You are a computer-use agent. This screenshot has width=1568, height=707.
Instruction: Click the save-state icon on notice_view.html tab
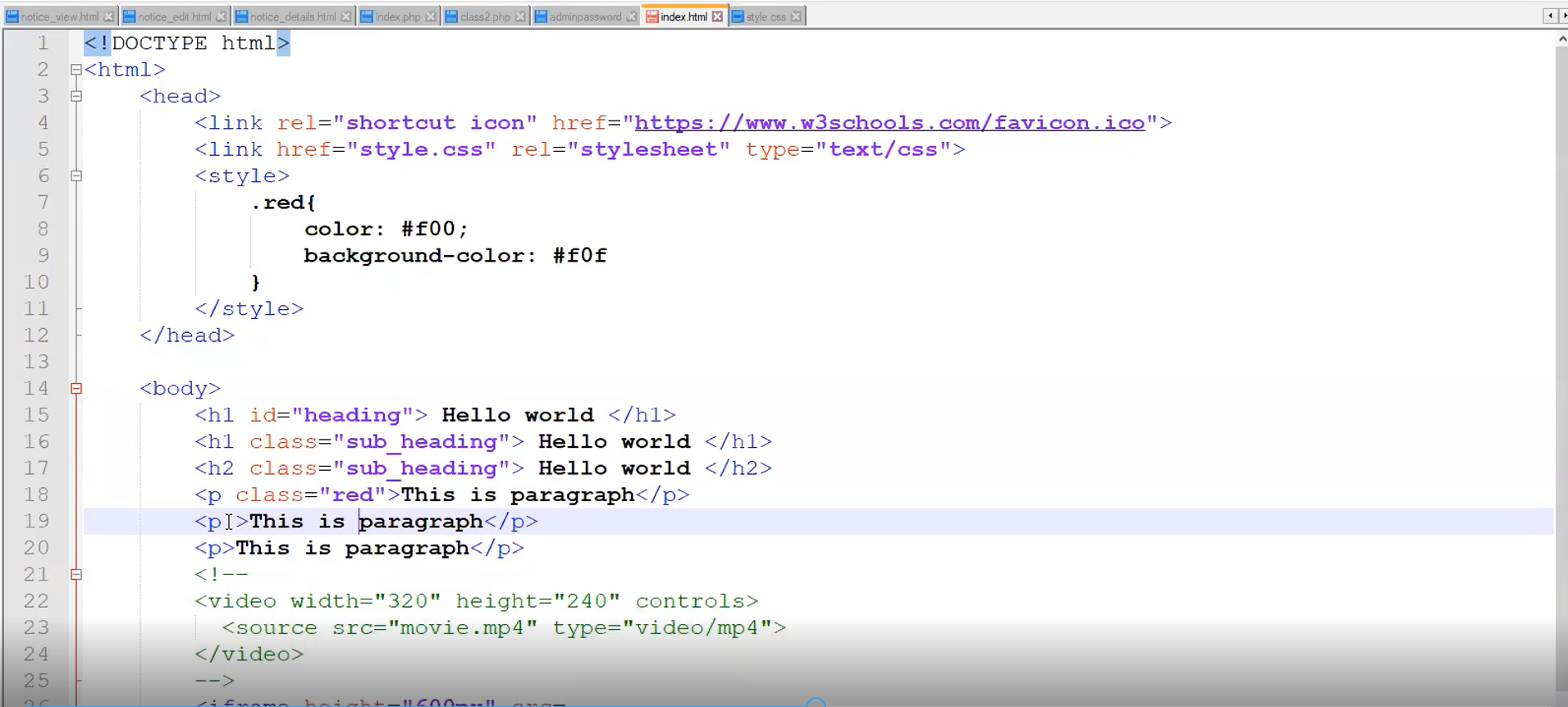12,16
